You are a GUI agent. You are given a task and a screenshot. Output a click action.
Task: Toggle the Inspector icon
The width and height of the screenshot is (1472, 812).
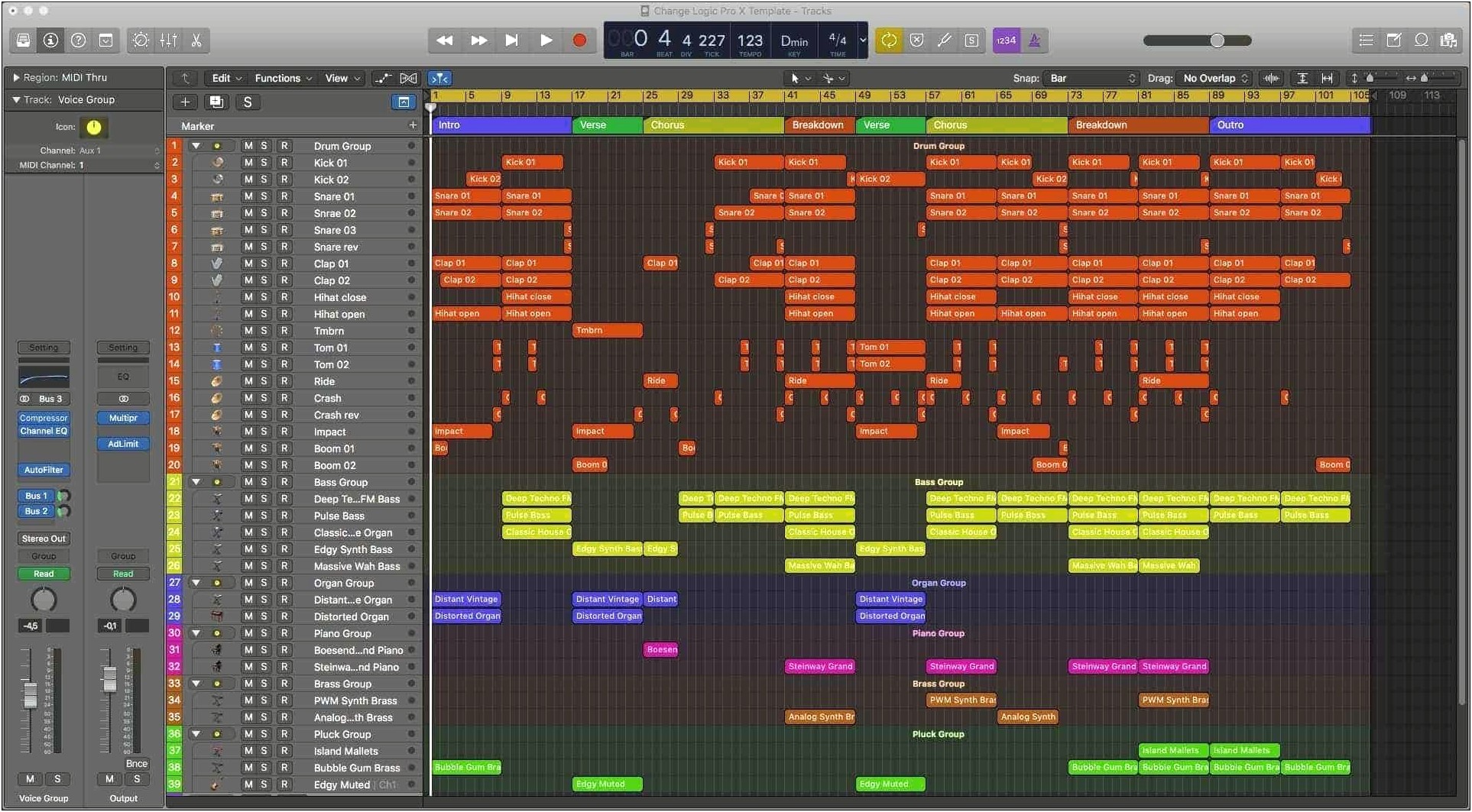(x=50, y=40)
